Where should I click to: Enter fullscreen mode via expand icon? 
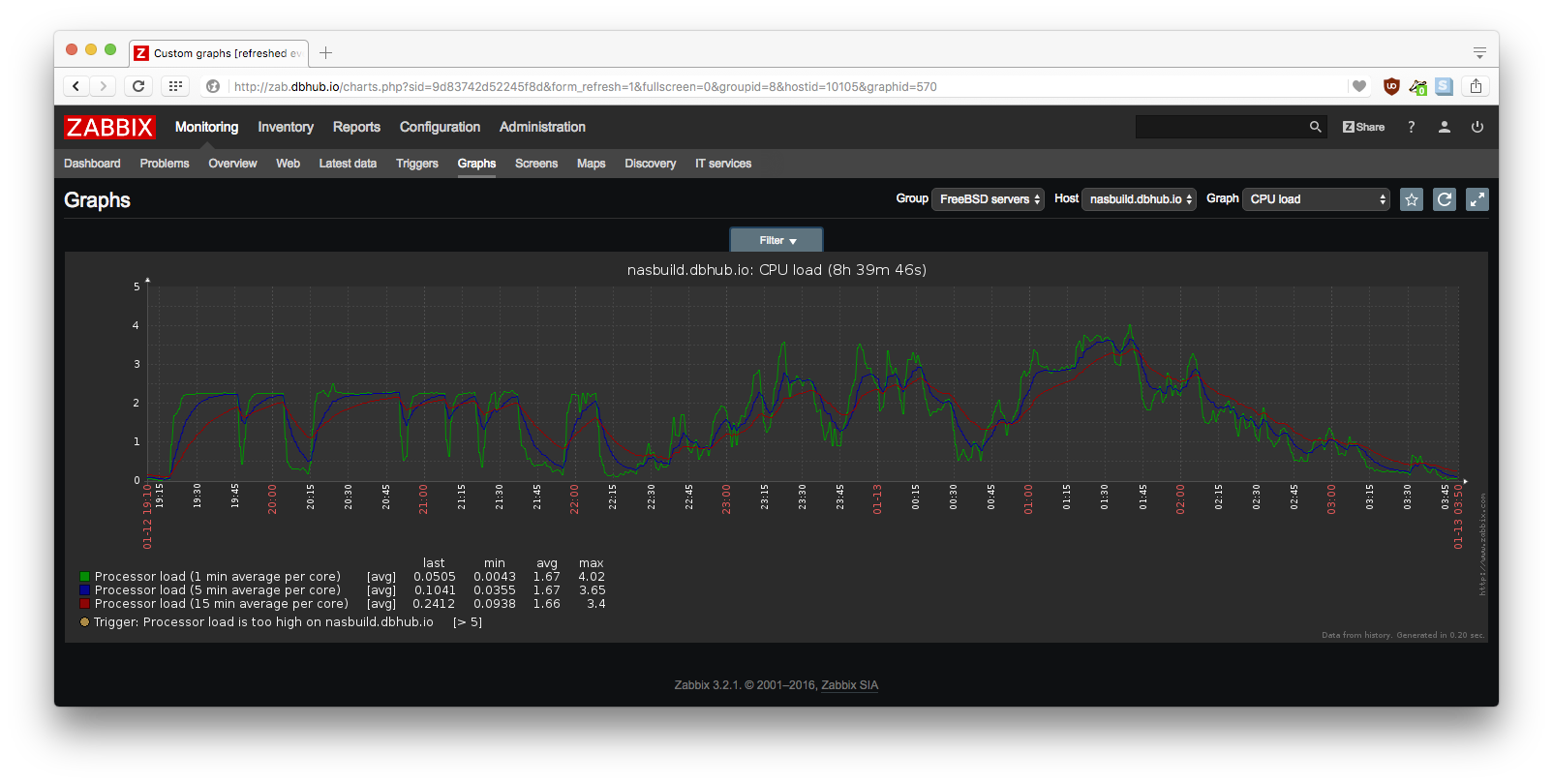[1477, 199]
